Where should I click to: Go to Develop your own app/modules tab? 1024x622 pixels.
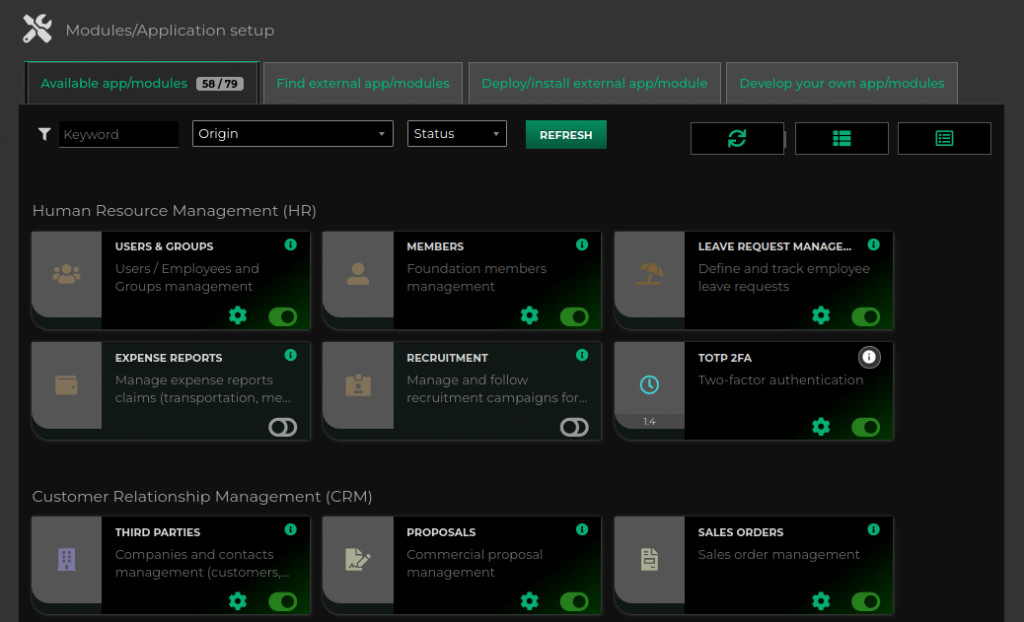point(841,84)
